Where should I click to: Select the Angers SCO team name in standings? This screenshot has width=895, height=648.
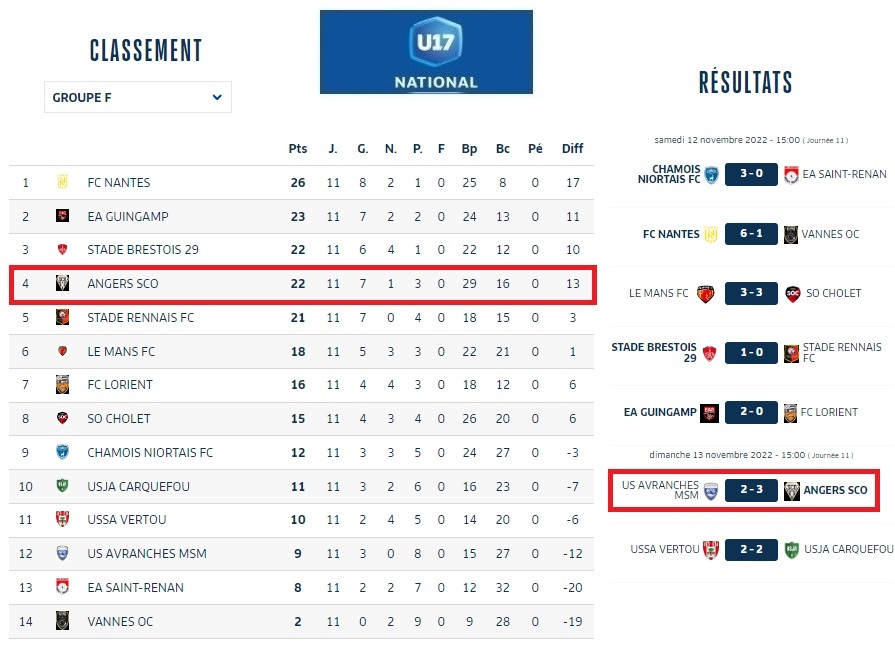(x=123, y=284)
